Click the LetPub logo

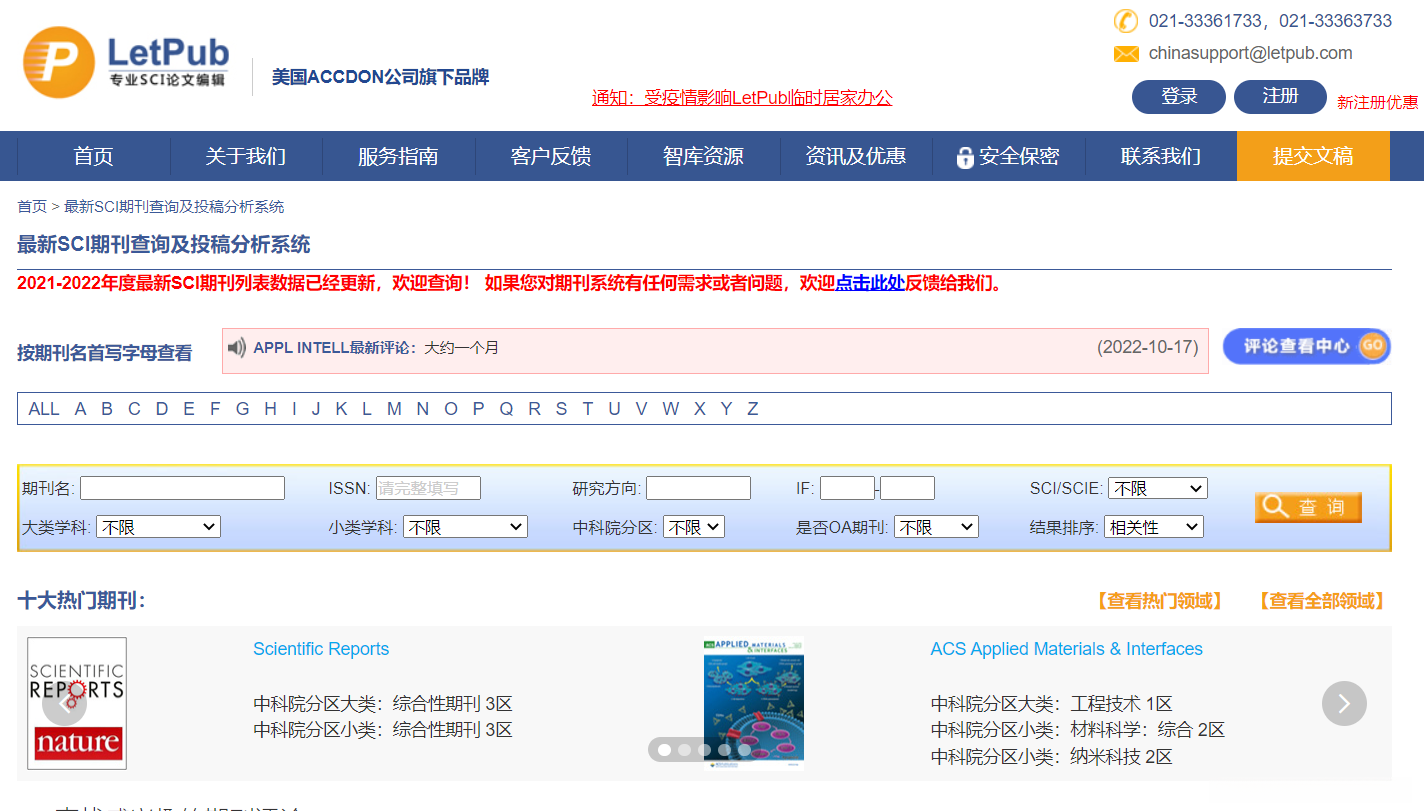pyautogui.click(x=126, y=62)
